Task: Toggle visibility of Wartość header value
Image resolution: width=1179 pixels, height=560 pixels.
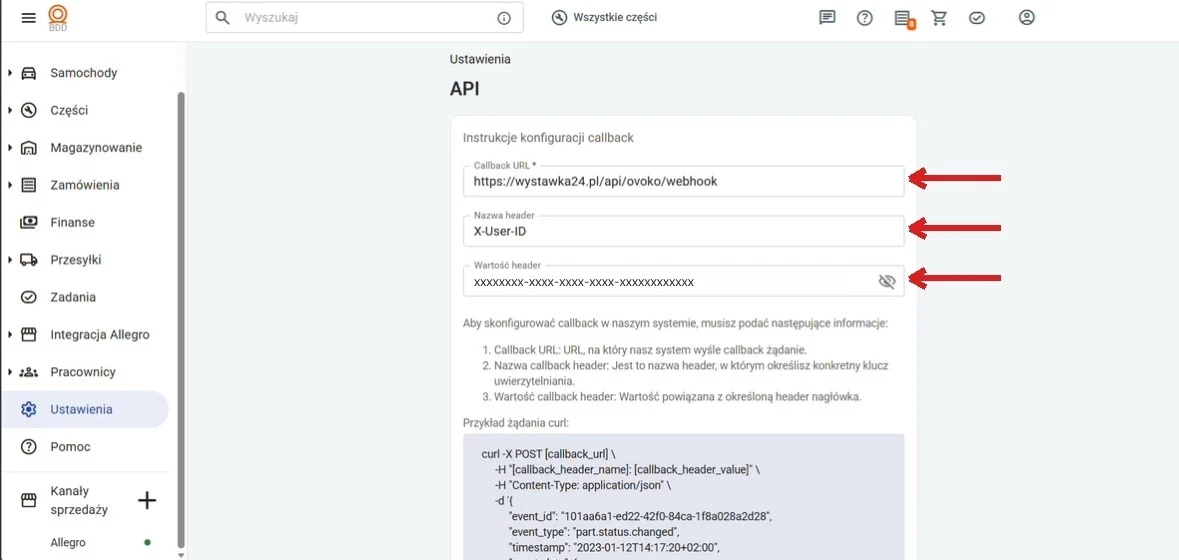Action: point(887,282)
